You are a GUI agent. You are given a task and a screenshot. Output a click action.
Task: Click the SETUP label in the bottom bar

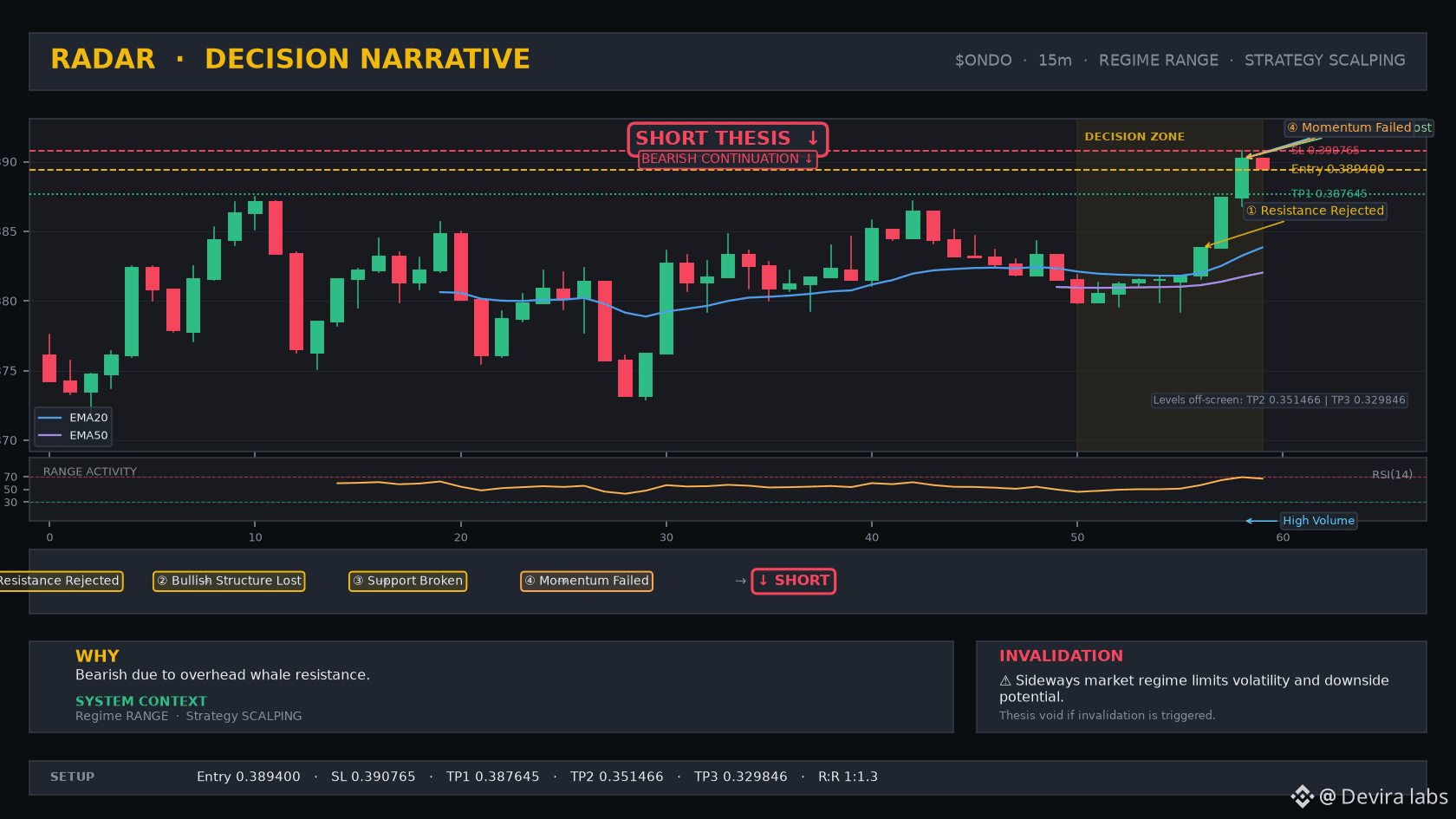click(x=72, y=777)
